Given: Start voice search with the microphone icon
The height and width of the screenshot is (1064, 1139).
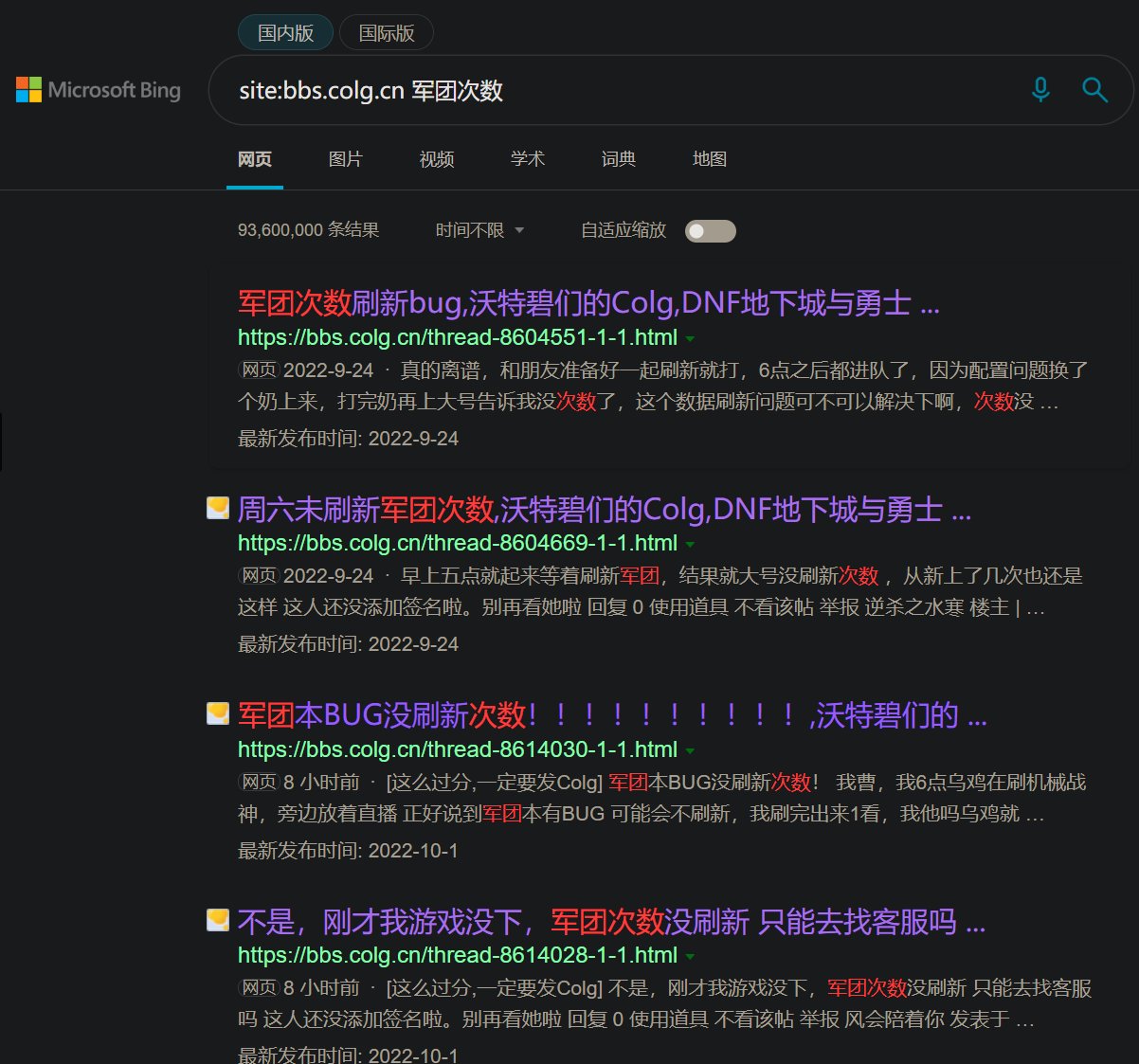Looking at the screenshot, I should click(x=1040, y=90).
